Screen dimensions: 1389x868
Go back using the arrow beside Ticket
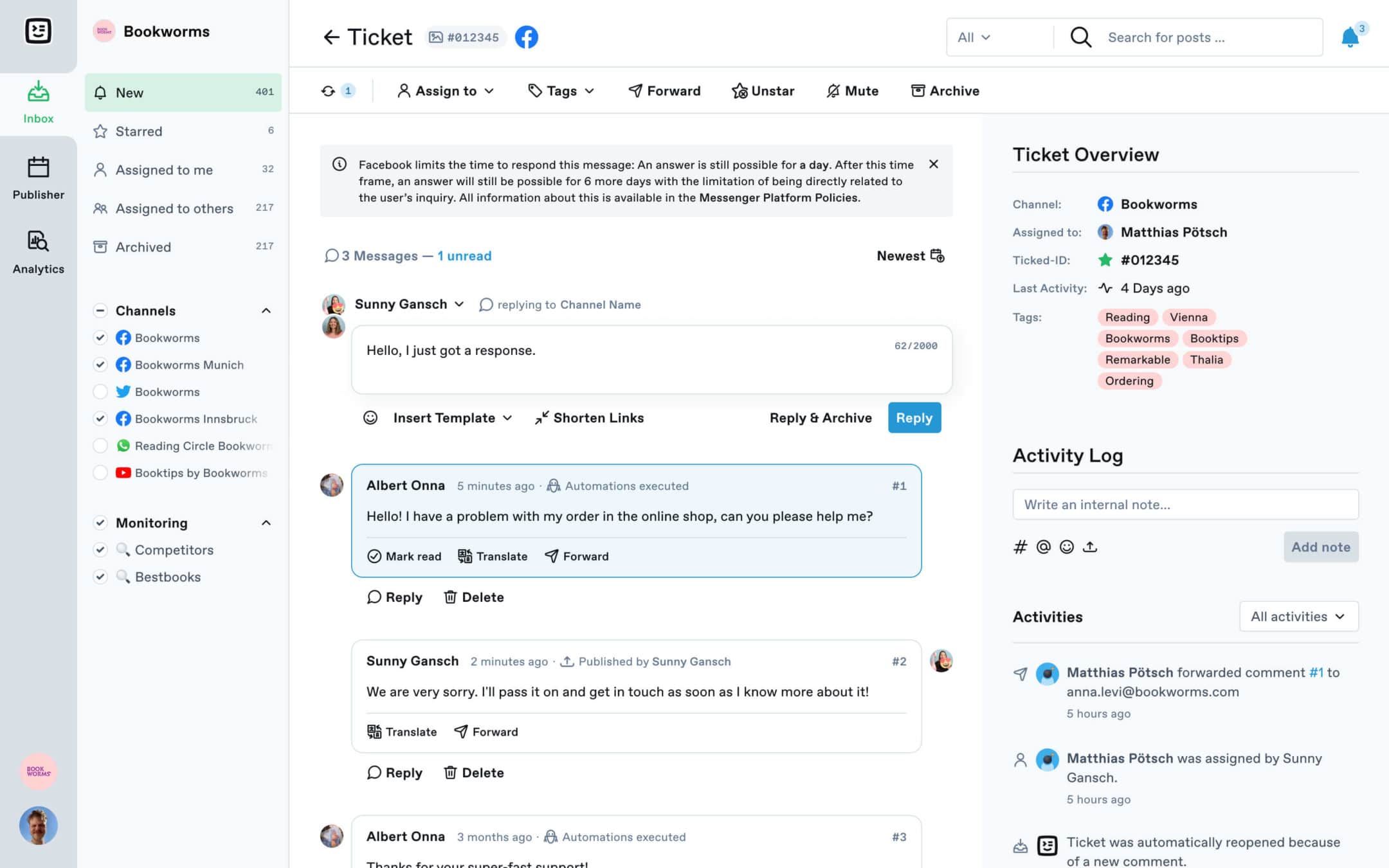pos(331,37)
